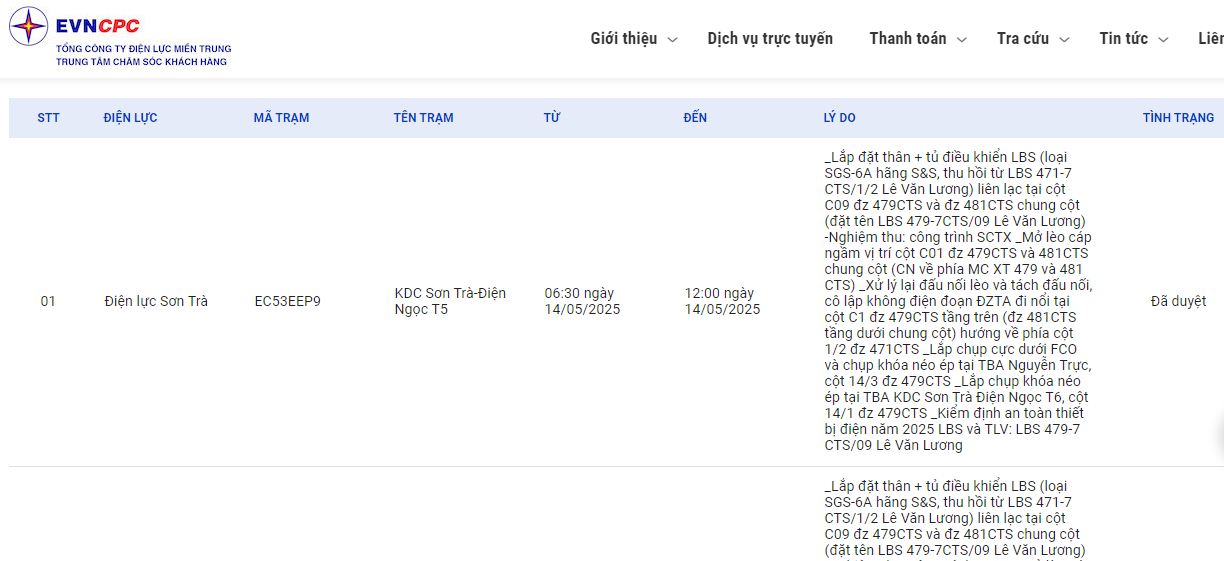The width and height of the screenshot is (1224, 561).
Task: Select the Tên trạm column header
Action: 423,118
